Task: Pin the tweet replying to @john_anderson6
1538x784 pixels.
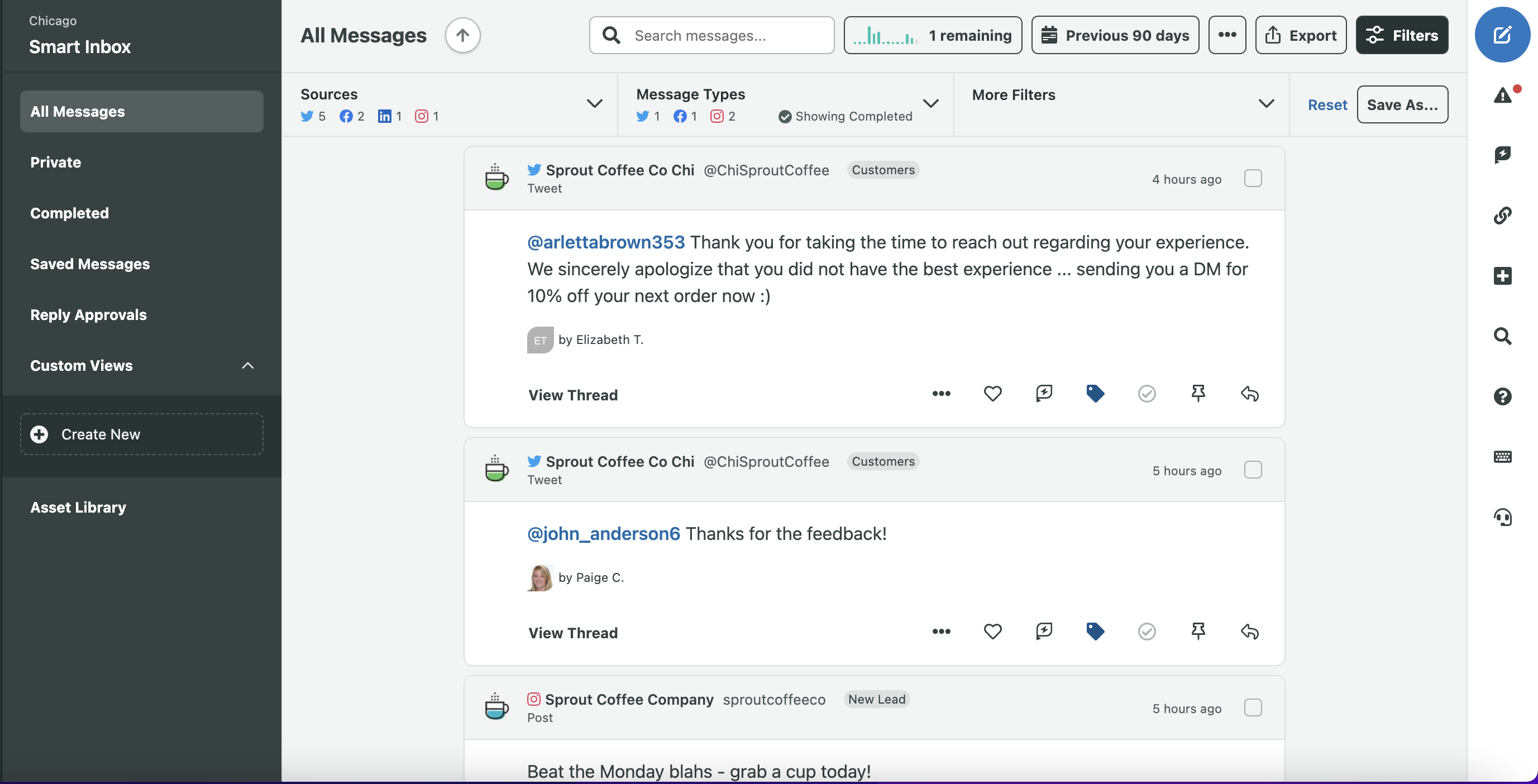Action: tap(1198, 631)
